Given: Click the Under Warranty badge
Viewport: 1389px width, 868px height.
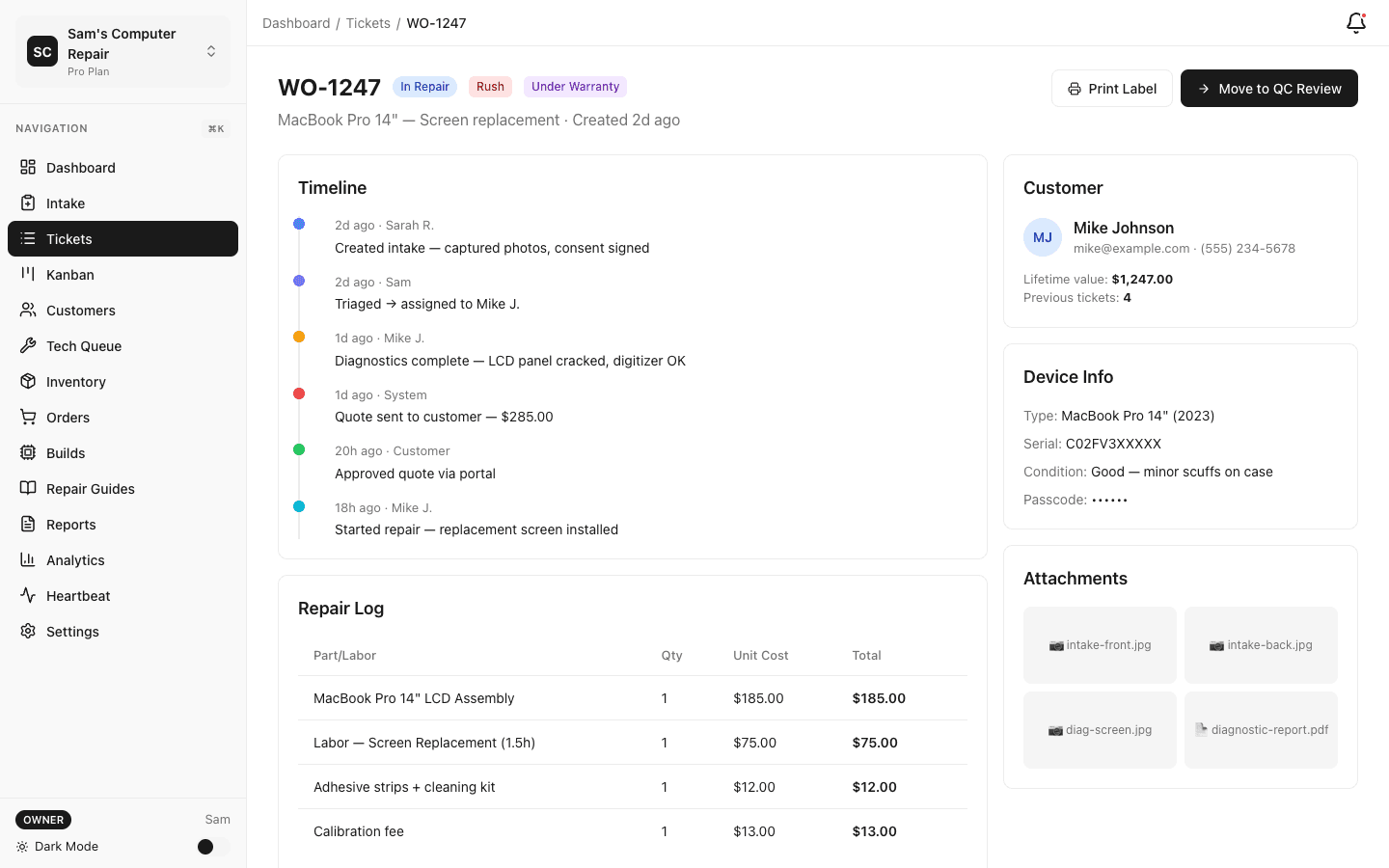Looking at the screenshot, I should (575, 86).
